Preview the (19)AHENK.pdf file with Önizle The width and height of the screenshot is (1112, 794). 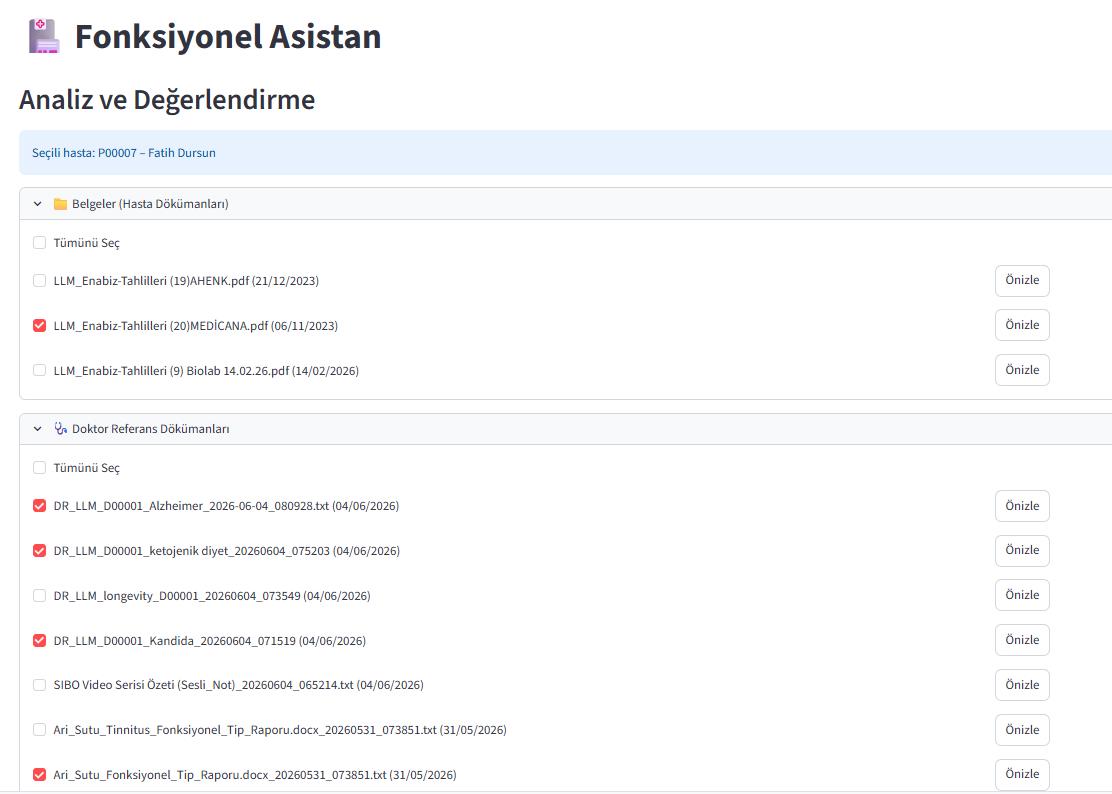pos(1022,281)
